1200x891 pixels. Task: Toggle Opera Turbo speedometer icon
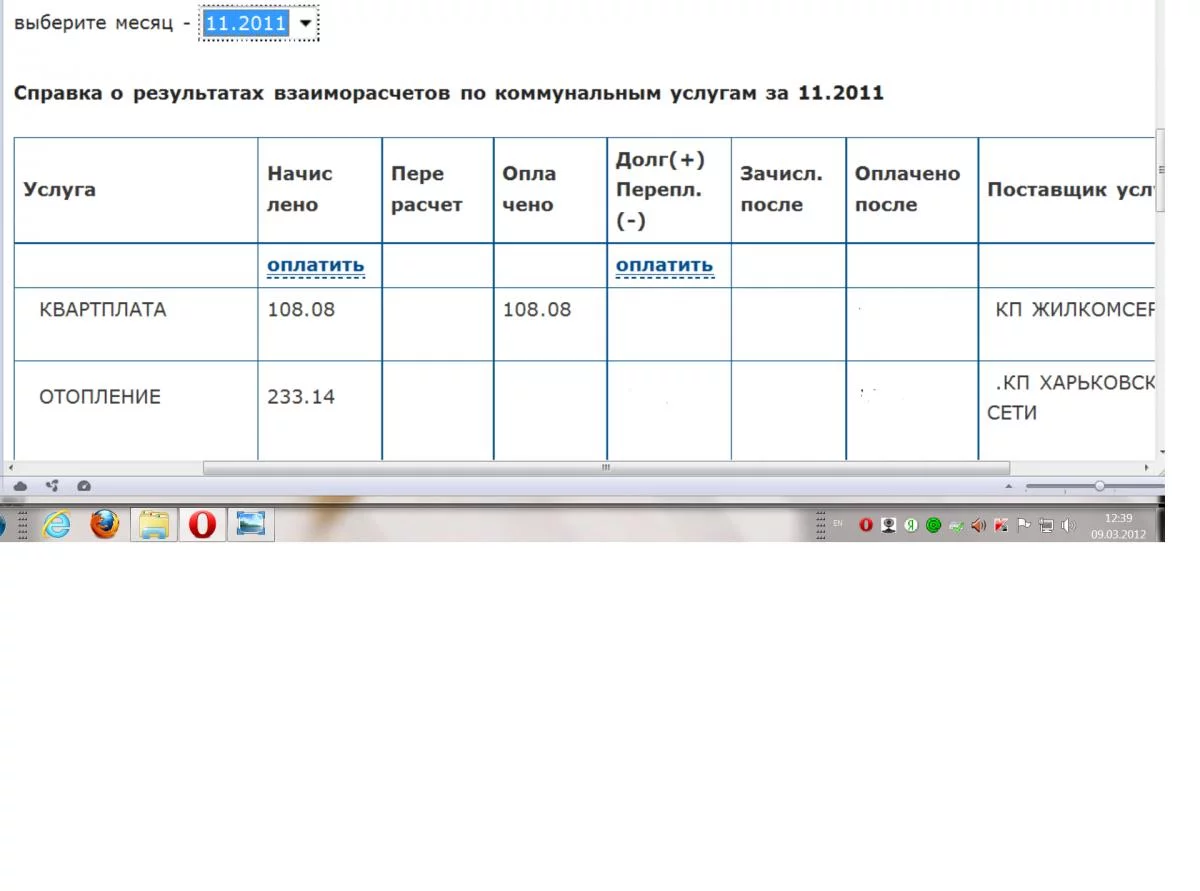(84, 486)
